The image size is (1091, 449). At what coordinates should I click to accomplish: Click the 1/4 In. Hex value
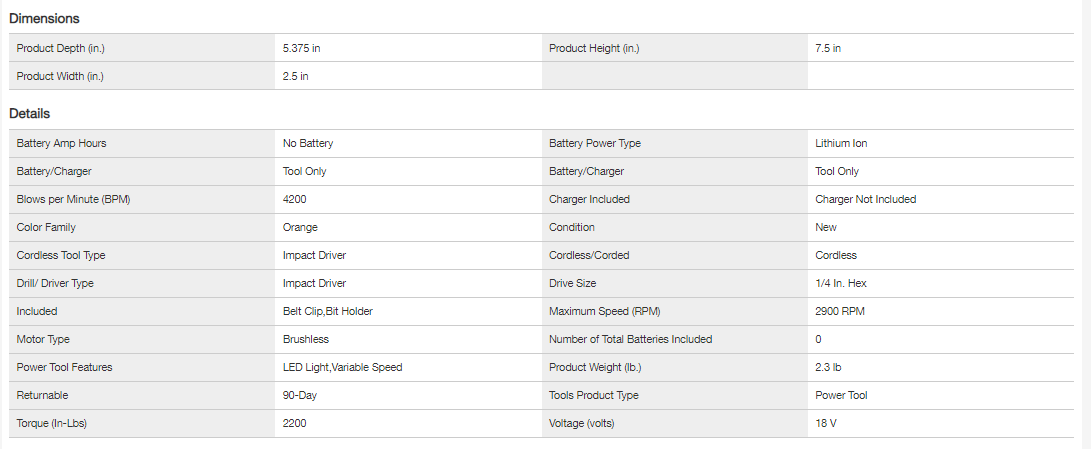click(841, 283)
